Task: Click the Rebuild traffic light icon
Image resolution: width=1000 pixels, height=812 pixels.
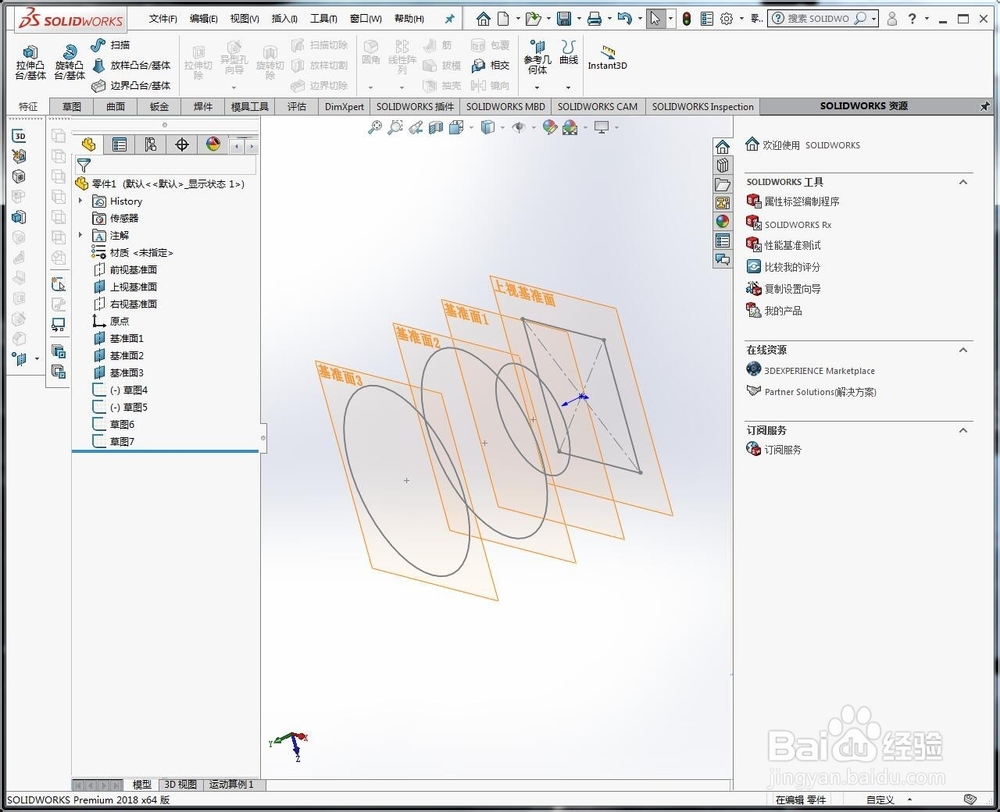Action: point(686,18)
